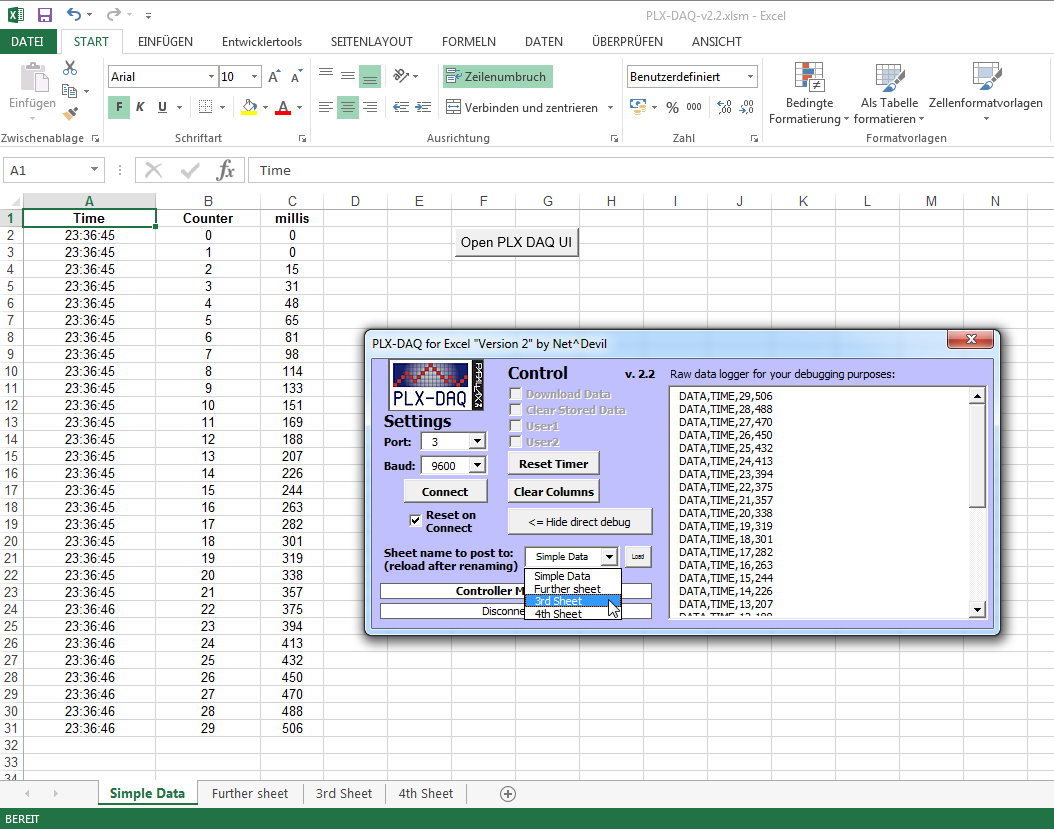Activate the format painter brush
Viewport: 1054px width, 829px height.
70,114
